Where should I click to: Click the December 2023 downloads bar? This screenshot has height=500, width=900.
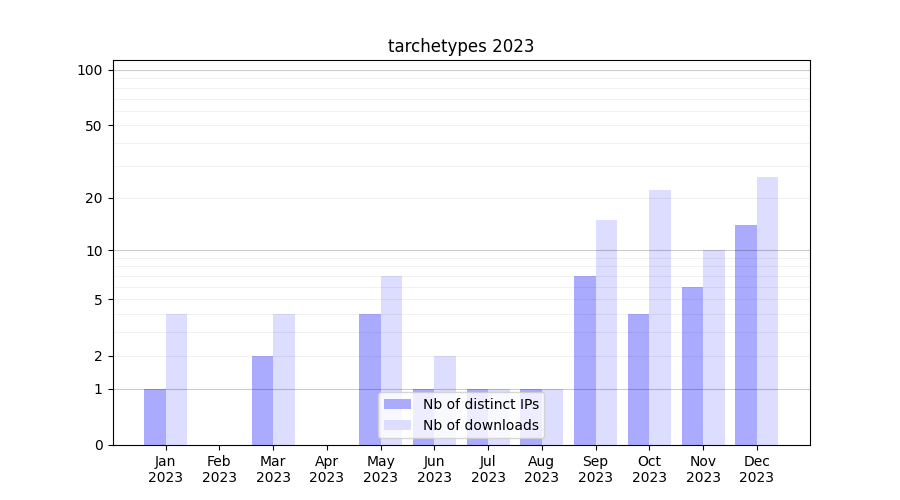767,311
